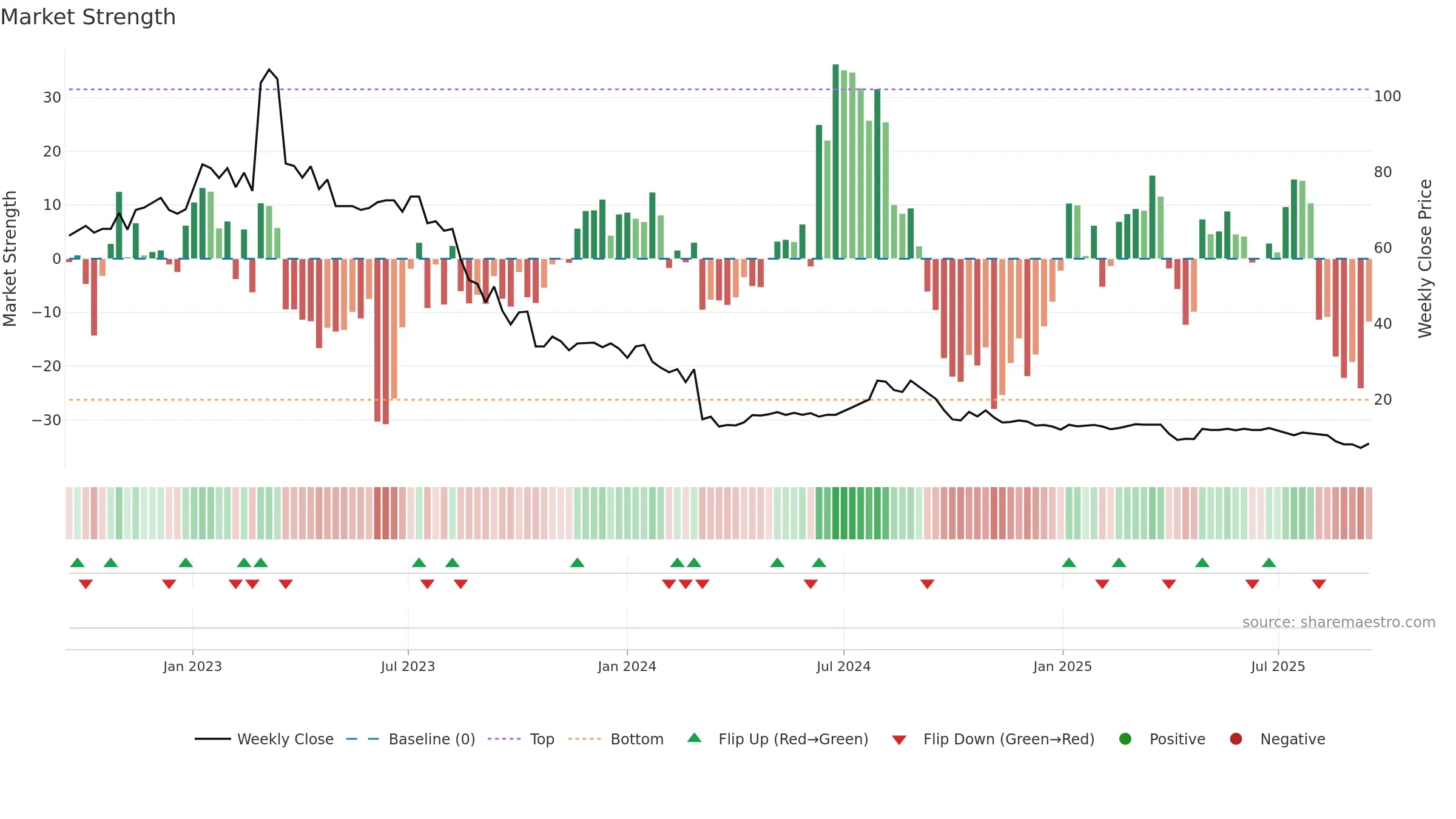Click the 0 tick on the left axis

[x=56, y=259]
